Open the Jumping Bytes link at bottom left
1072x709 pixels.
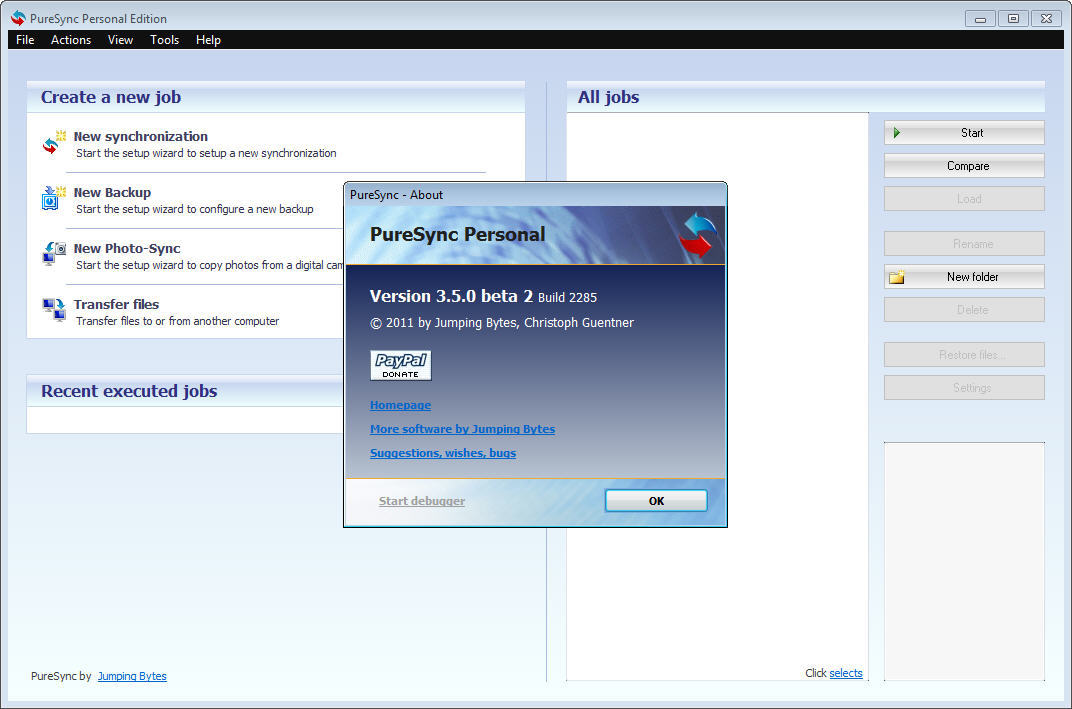tap(132, 675)
